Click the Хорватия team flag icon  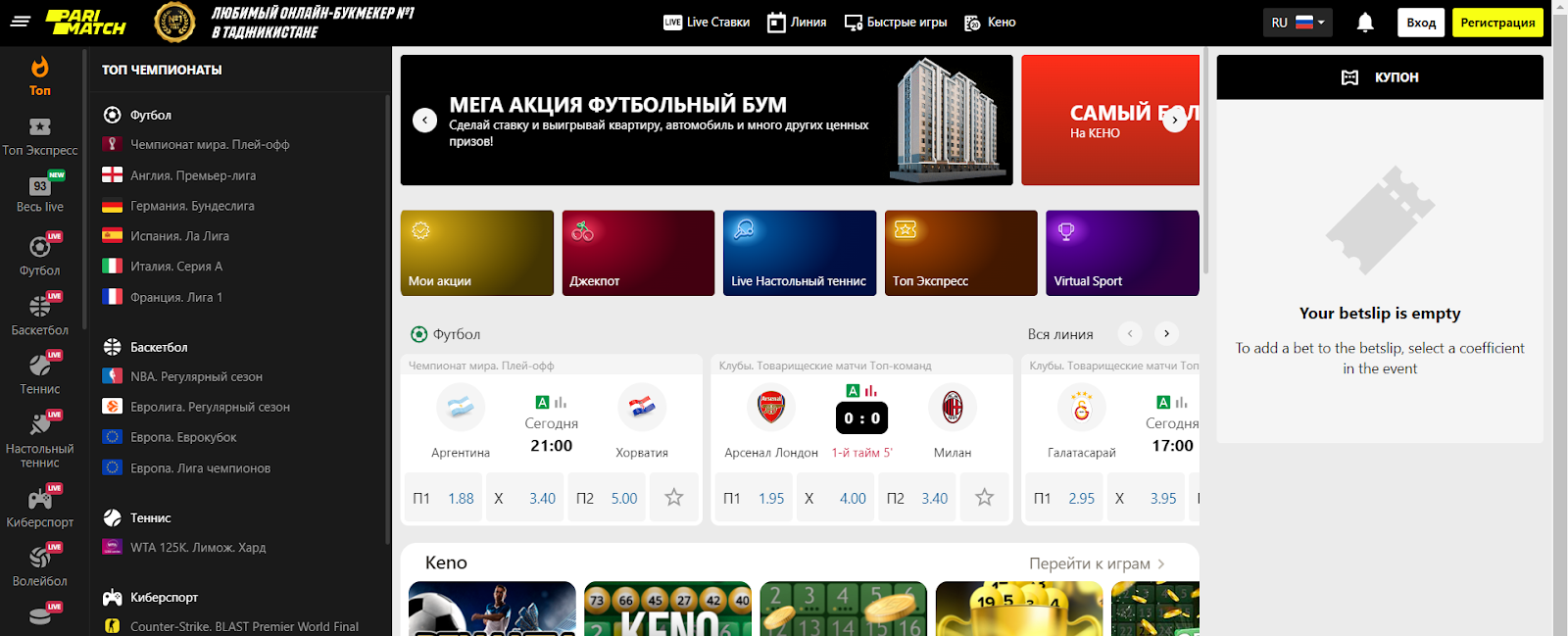pyautogui.click(x=642, y=407)
